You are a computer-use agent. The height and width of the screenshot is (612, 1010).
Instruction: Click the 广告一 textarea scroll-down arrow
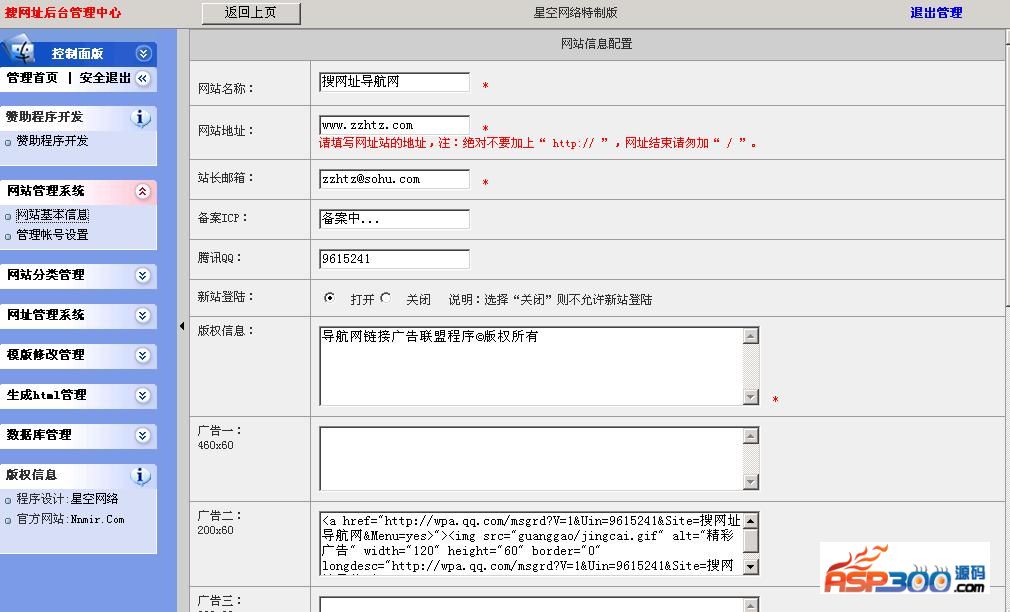click(750, 482)
